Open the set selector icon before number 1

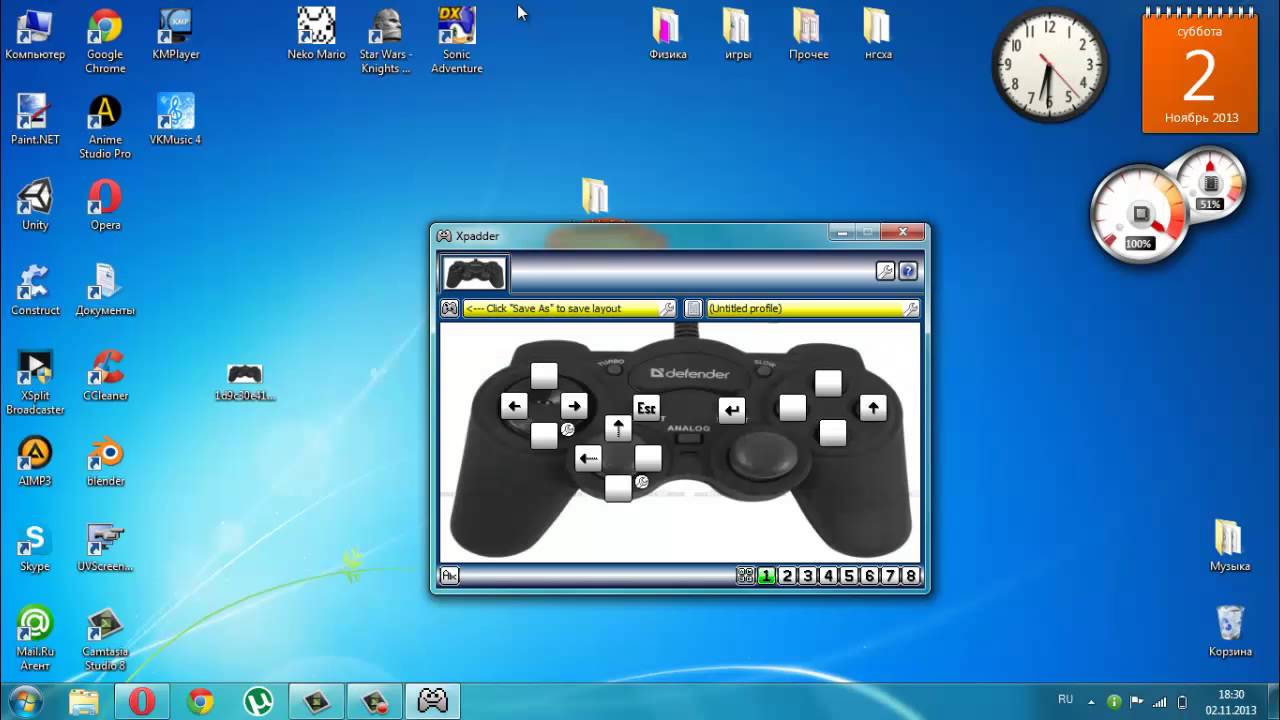coord(745,576)
